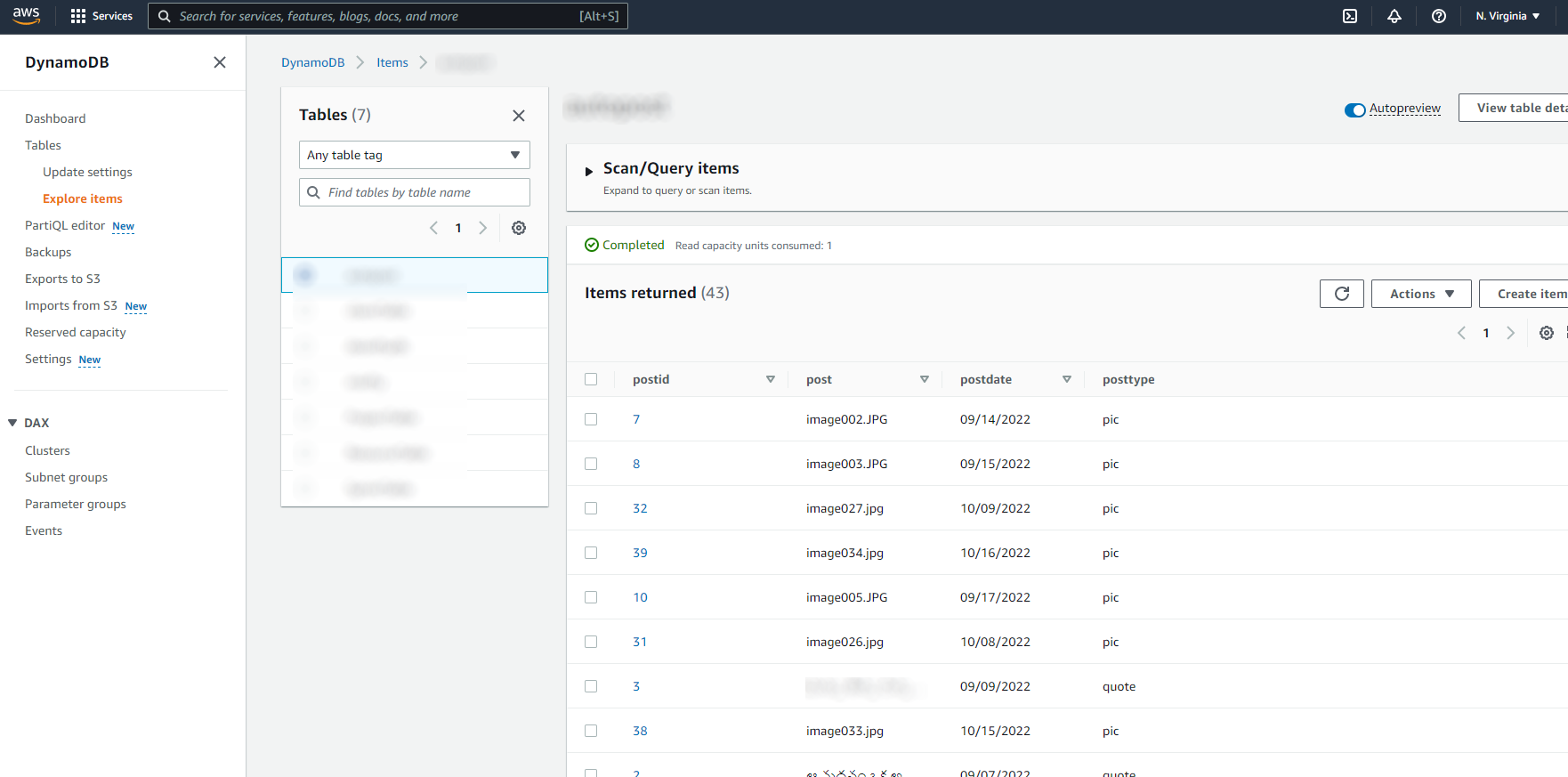Open the CloudShell icon

1350,16
